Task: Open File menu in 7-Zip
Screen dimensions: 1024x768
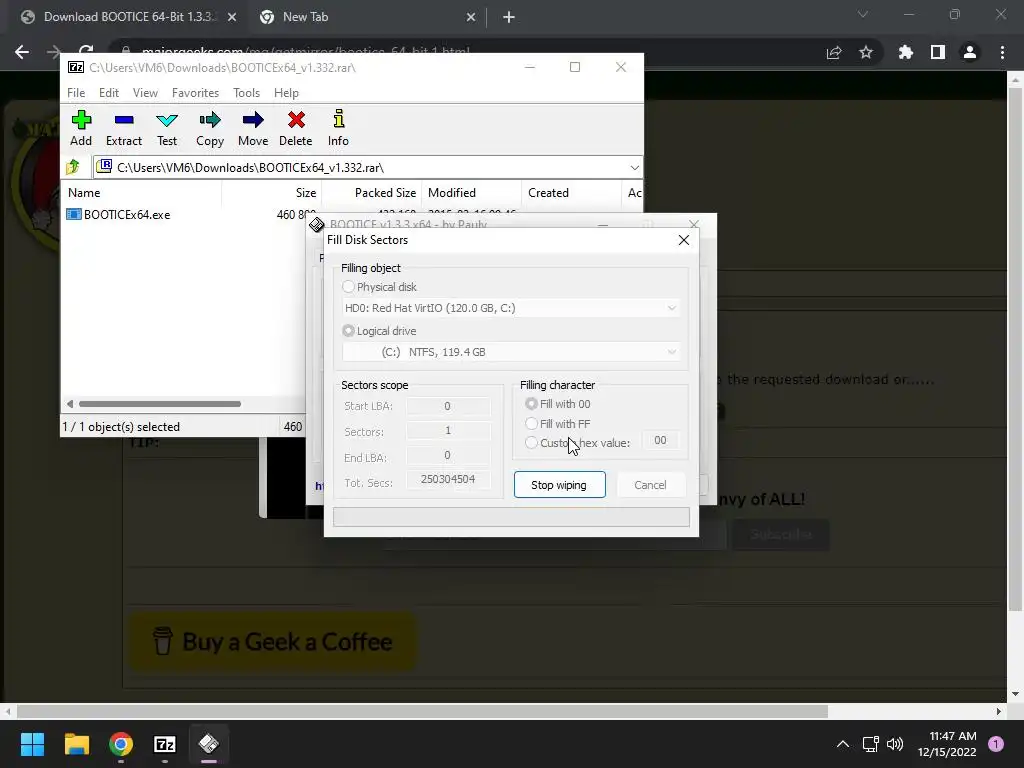Action: click(x=76, y=93)
